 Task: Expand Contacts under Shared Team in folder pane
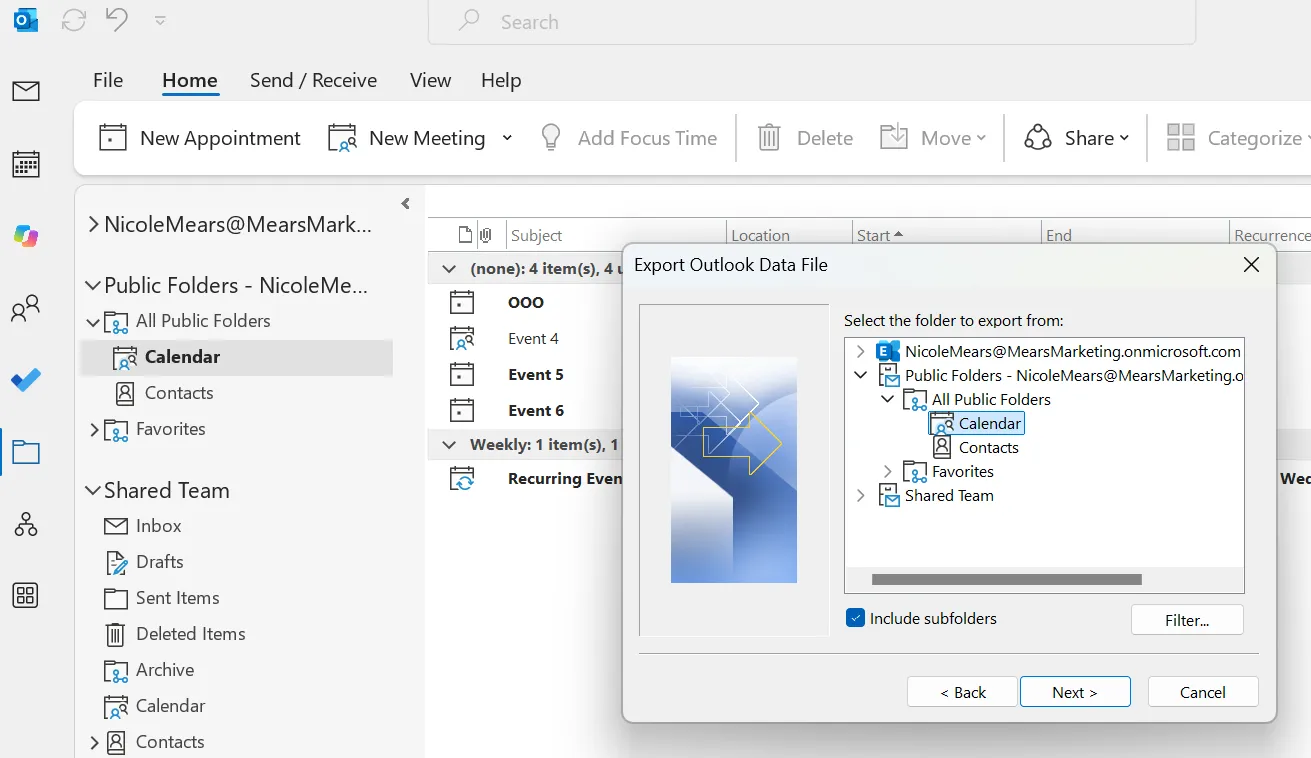tap(94, 742)
